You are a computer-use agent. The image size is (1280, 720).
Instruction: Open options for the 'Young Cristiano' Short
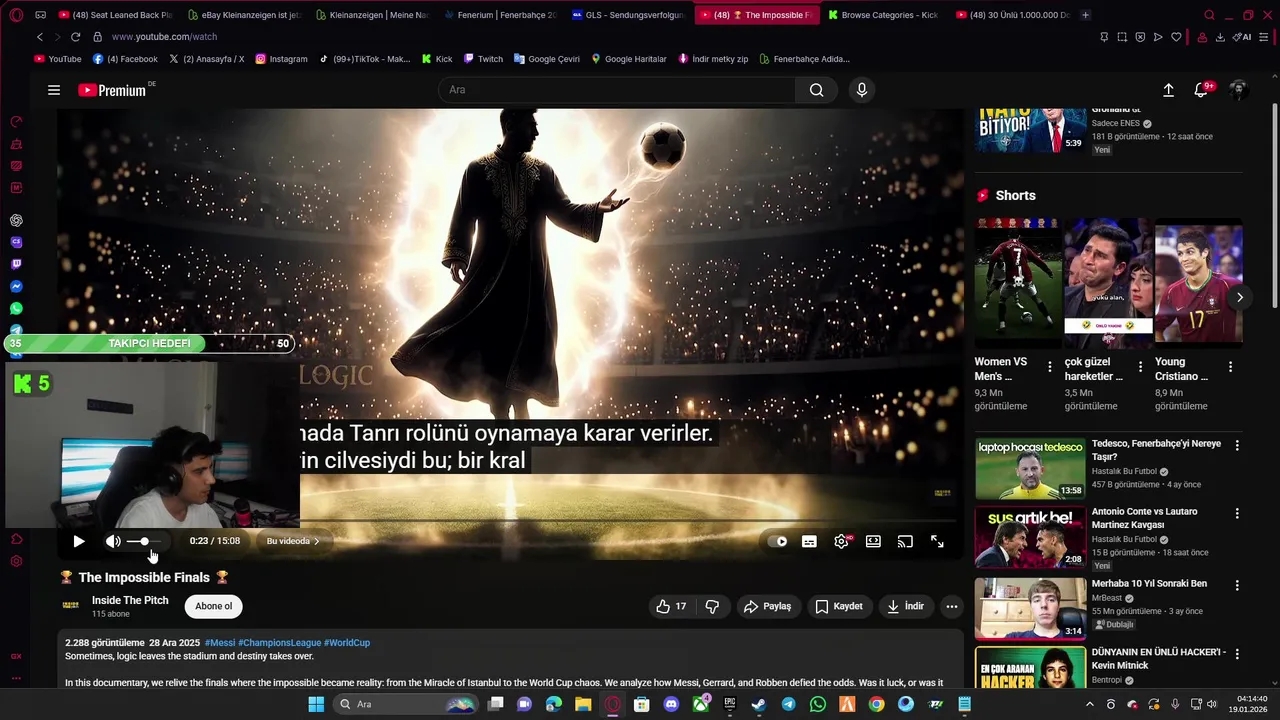coord(1230,367)
